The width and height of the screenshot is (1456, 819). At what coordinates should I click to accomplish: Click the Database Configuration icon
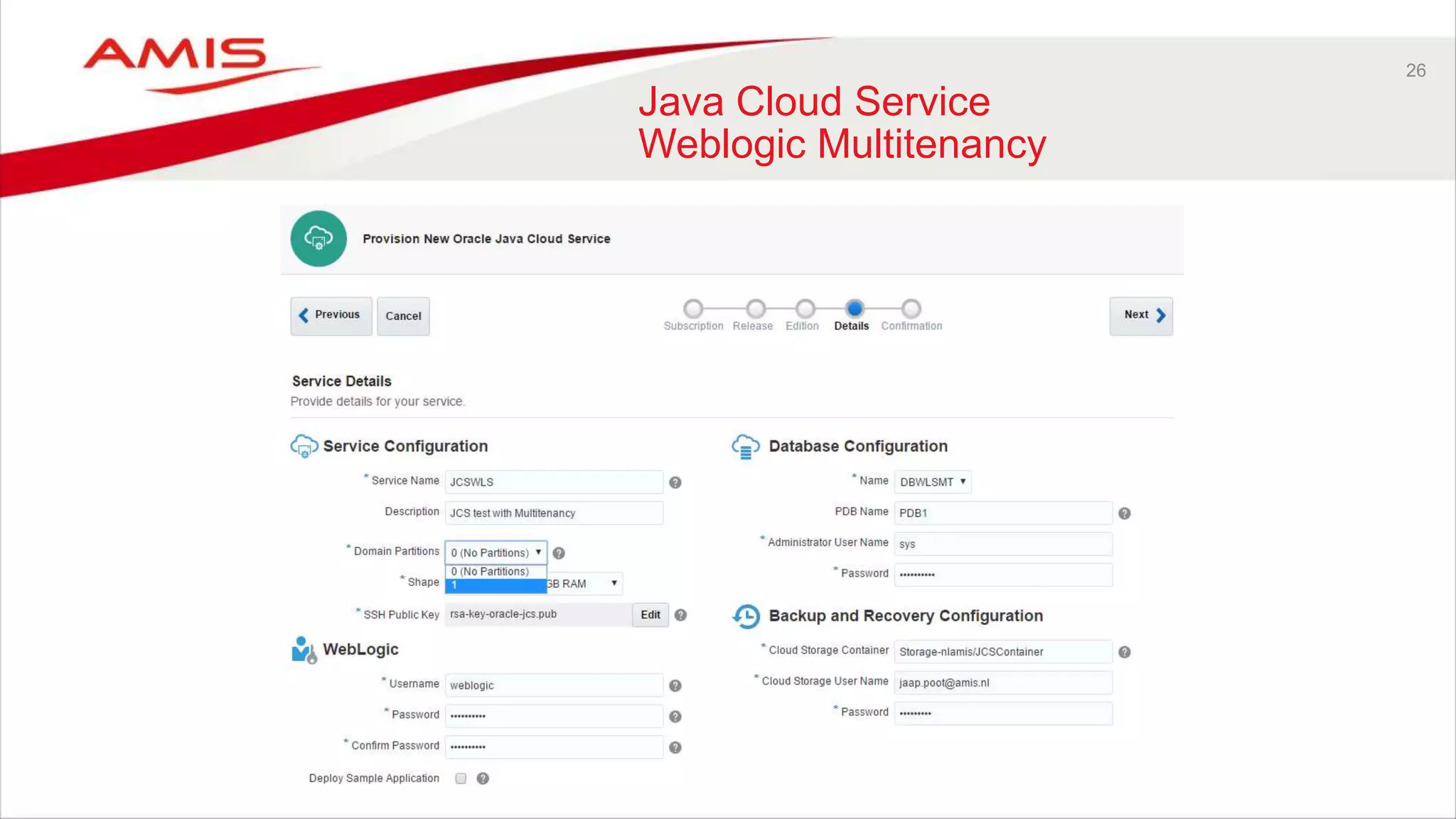[746, 447]
